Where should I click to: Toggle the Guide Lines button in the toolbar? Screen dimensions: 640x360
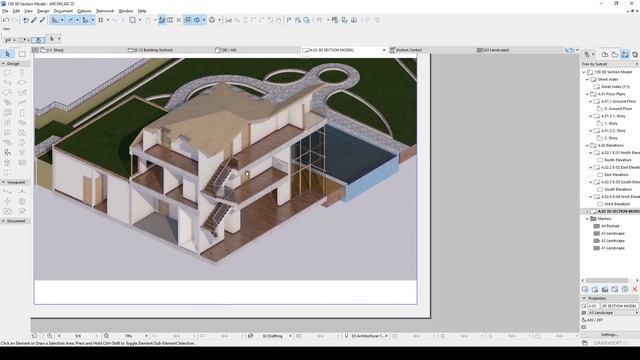[55, 20]
